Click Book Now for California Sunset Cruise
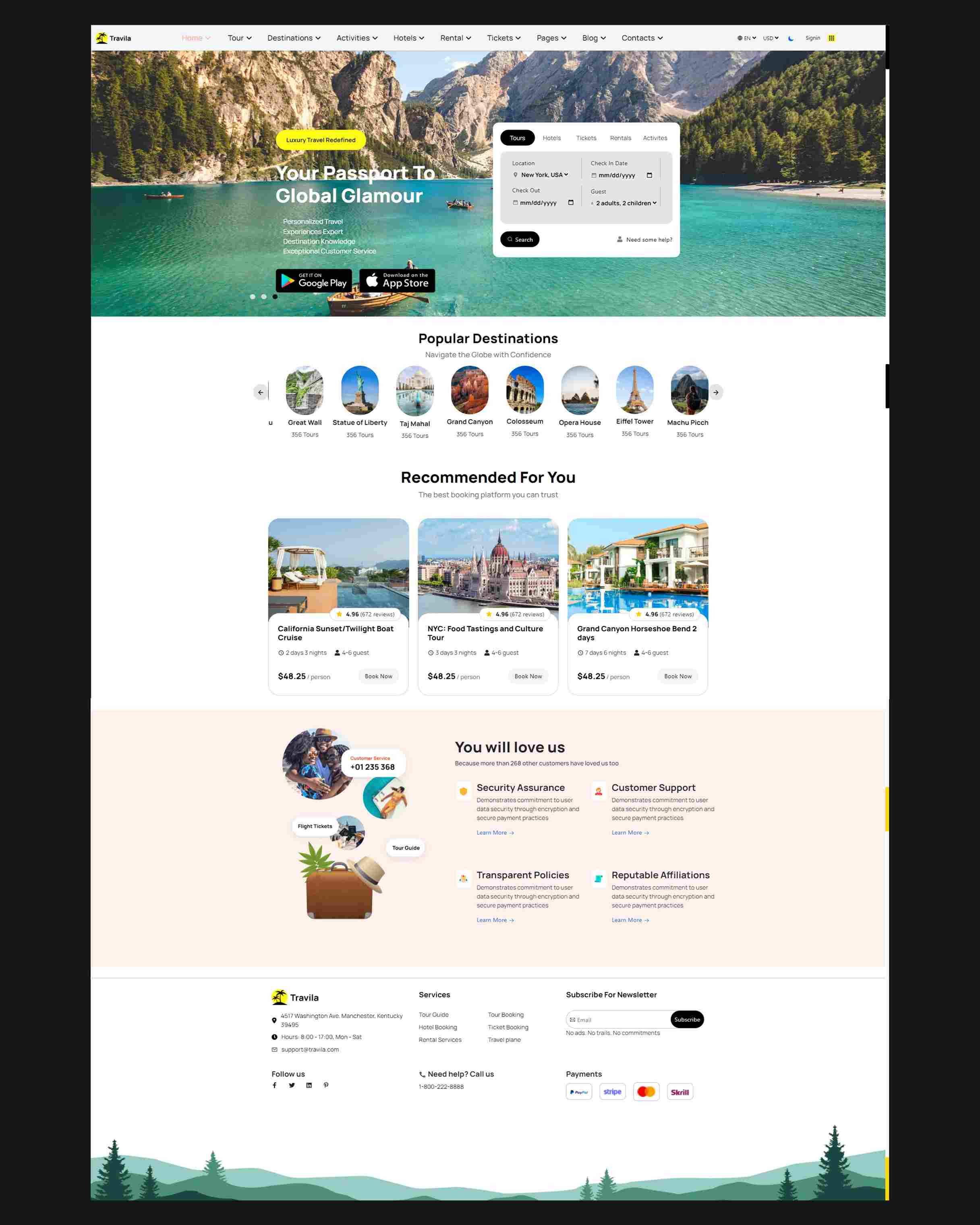Viewport: 980px width, 1225px height. click(x=377, y=676)
